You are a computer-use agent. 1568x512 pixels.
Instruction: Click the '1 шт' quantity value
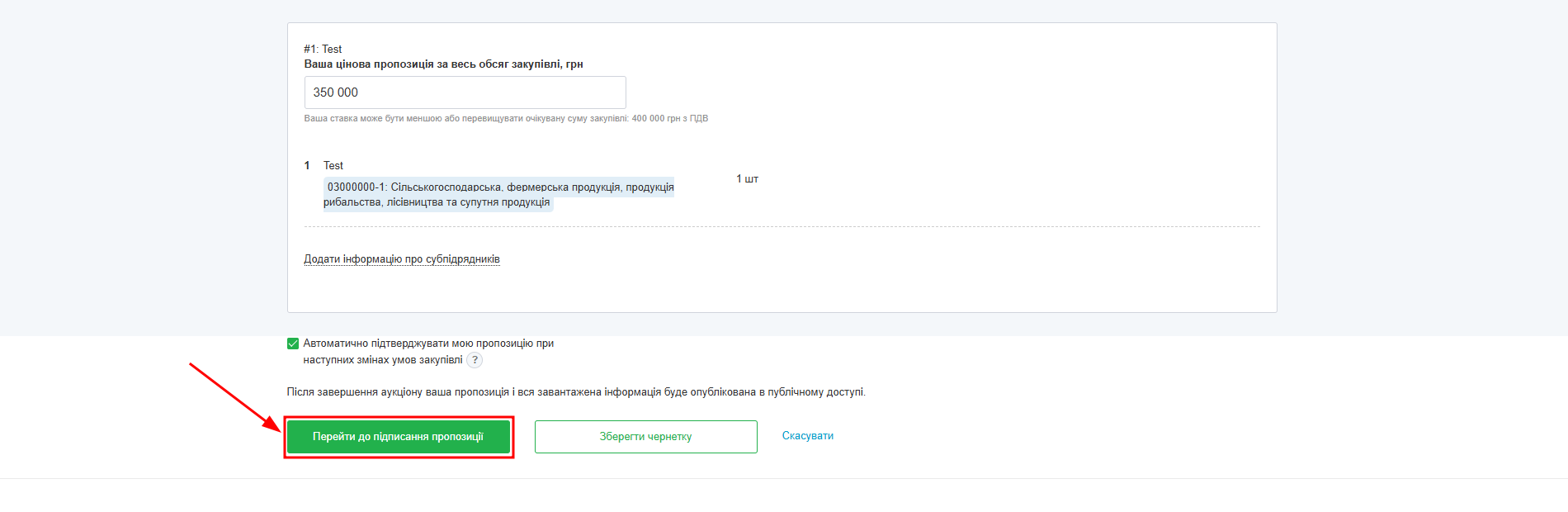point(747,179)
